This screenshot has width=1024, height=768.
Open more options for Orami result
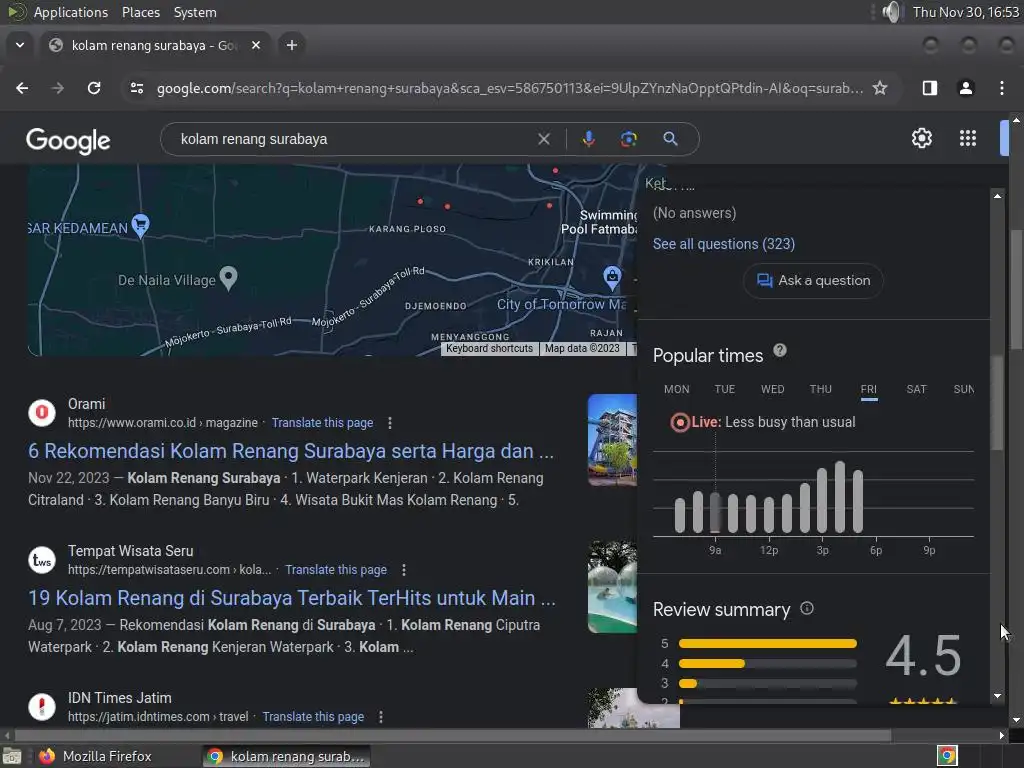point(390,423)
